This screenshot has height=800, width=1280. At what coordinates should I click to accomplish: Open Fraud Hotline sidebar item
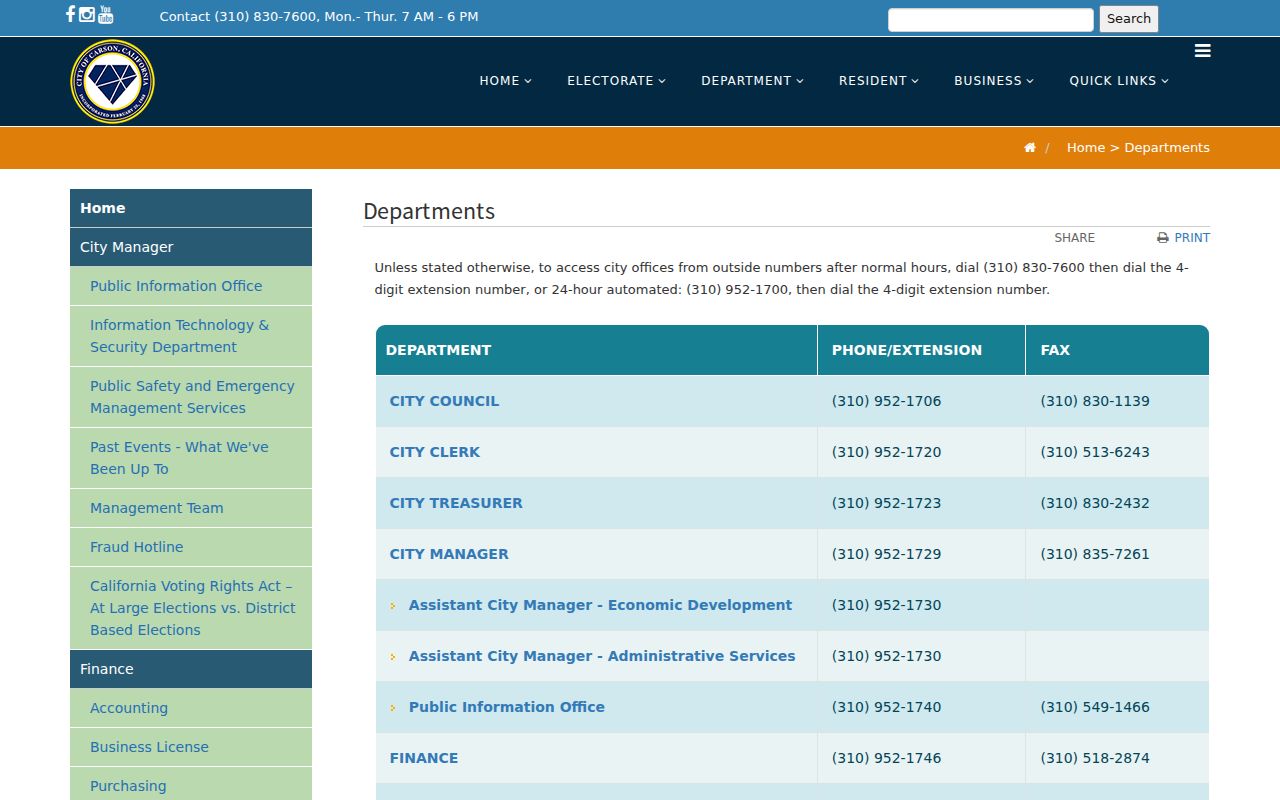click(x=191, y=547)
